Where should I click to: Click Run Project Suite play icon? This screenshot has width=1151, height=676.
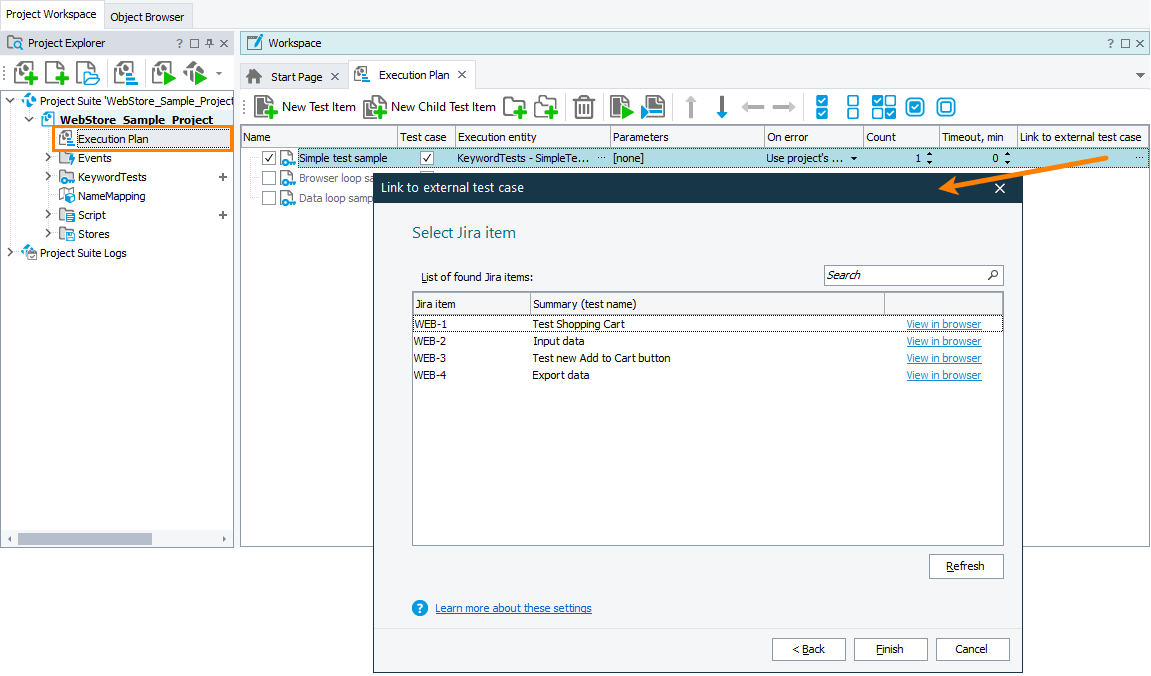195,73
